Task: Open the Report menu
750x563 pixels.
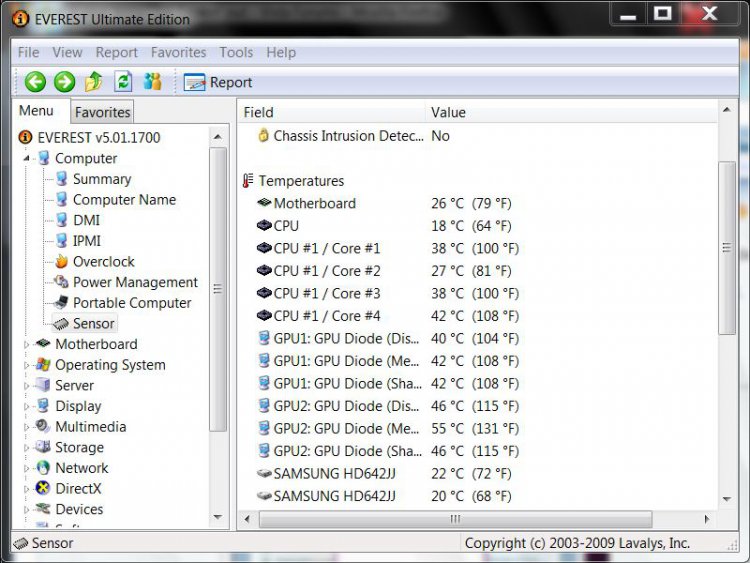Action: tap(116, 52)
